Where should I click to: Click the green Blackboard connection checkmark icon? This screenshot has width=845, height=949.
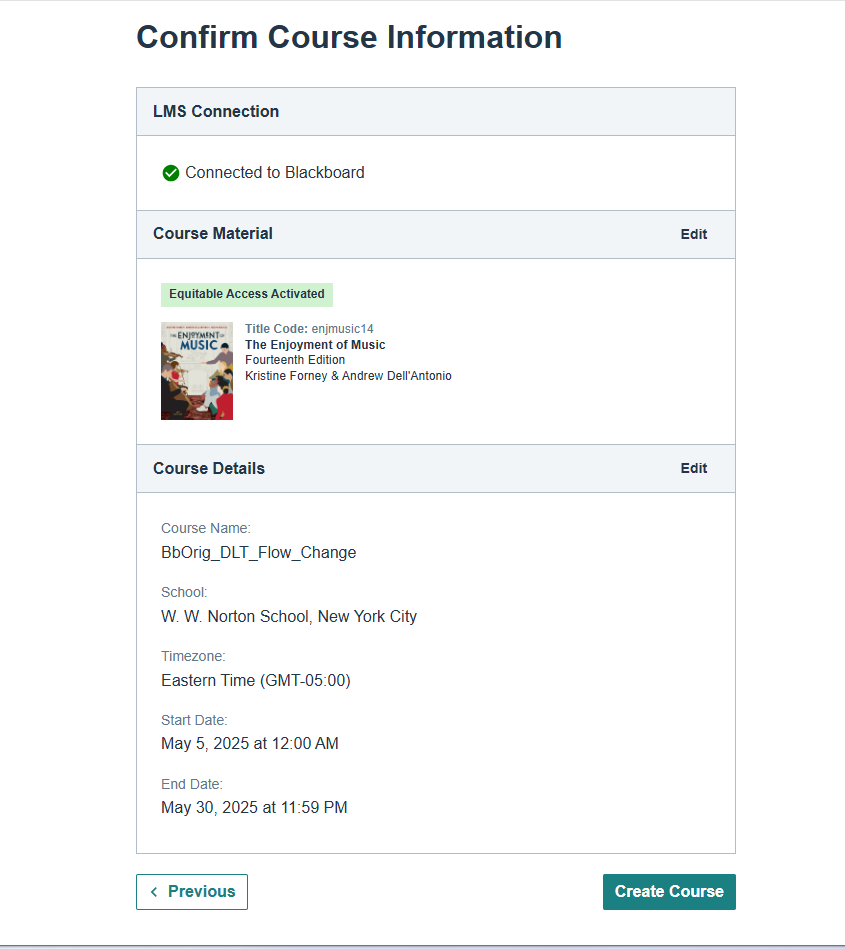[171, 173]
